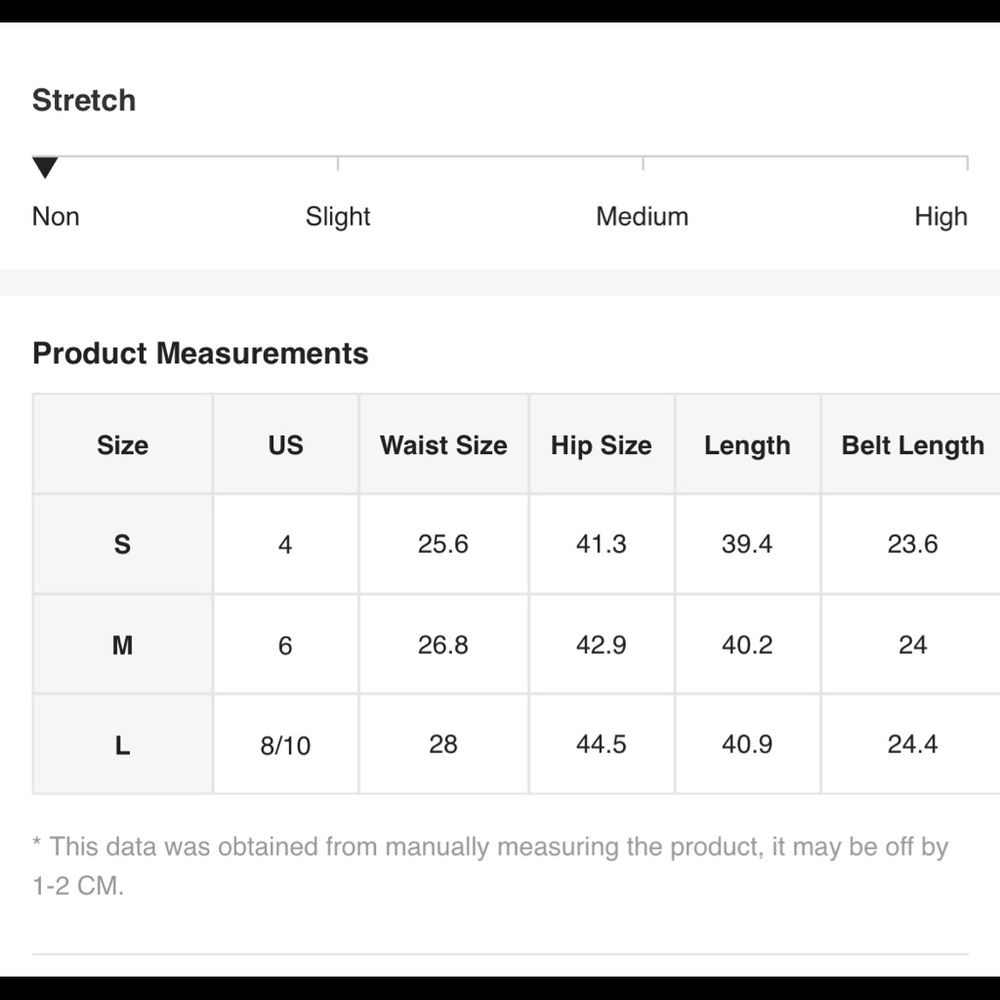Select the Size column header
The image size is (1000, 1000).
point(122,445)
